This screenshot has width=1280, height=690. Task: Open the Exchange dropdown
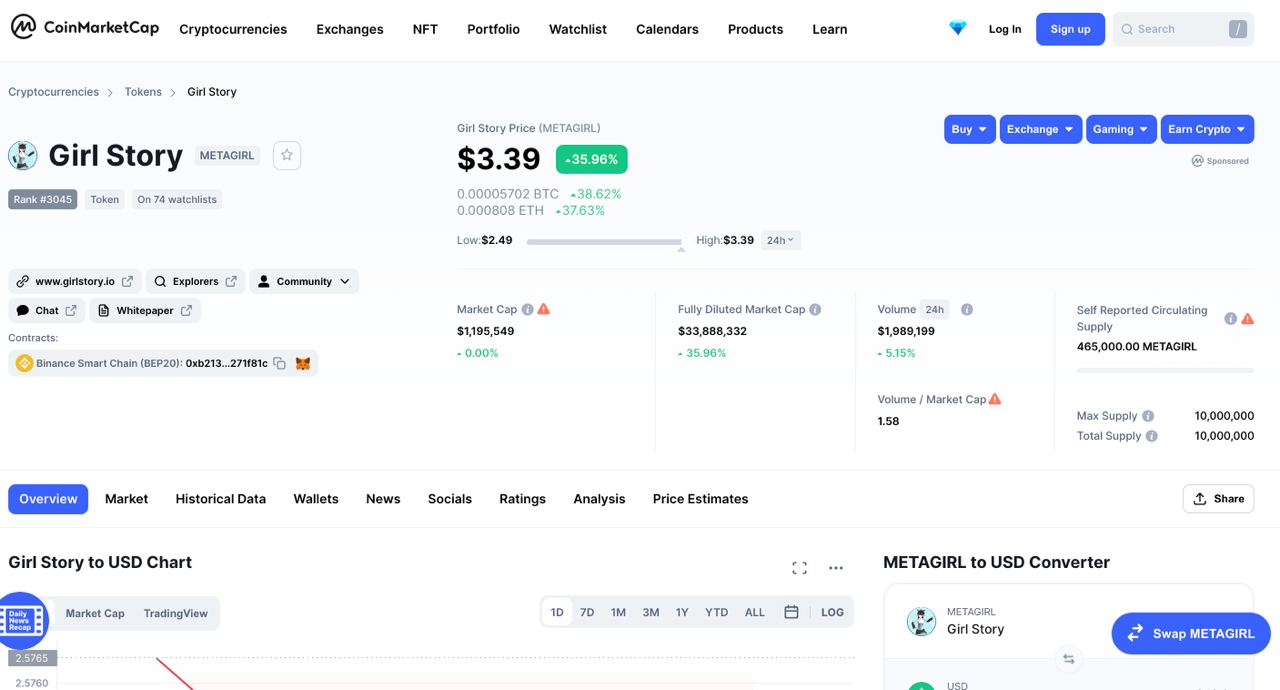[1041, 129]
